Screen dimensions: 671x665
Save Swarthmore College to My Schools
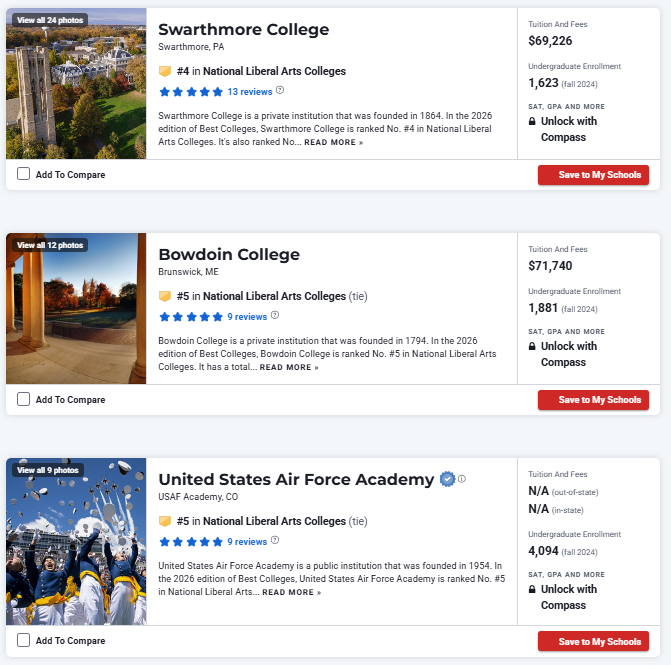pos(593,175)
